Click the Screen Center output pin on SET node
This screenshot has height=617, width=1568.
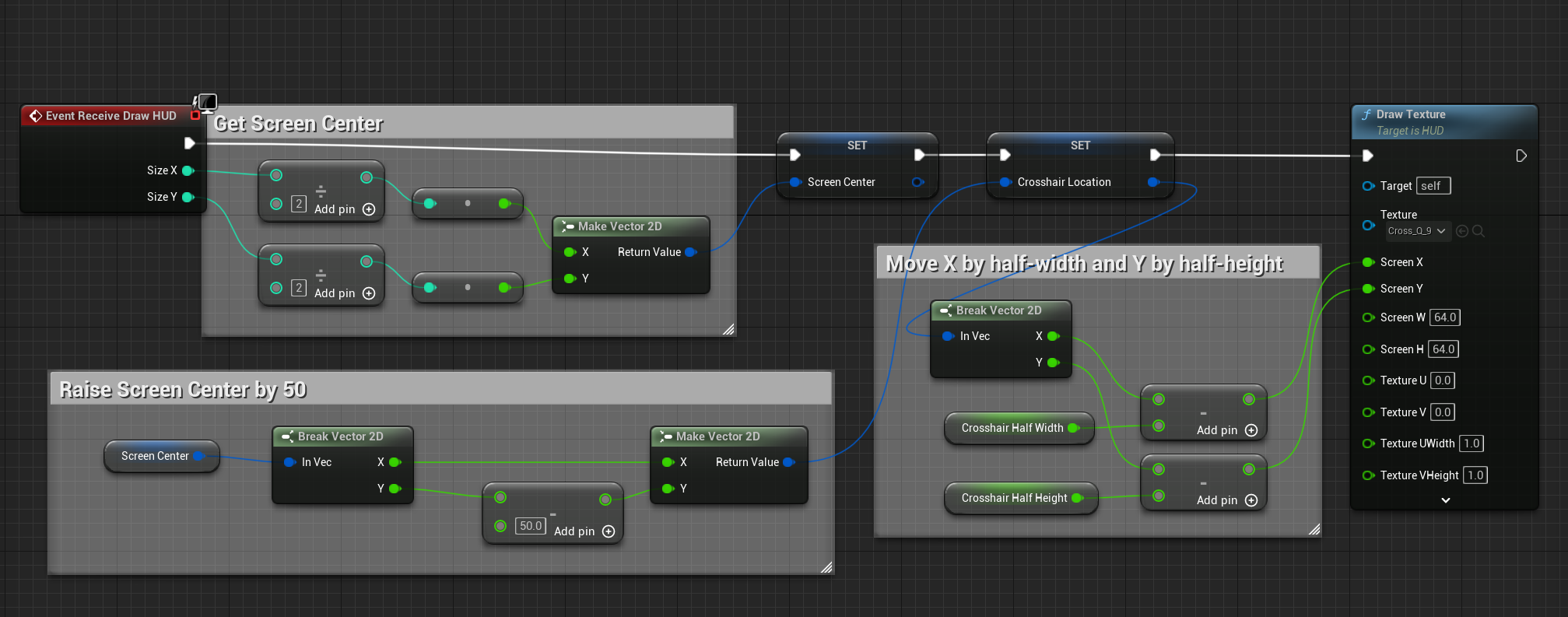pos(917,182)
